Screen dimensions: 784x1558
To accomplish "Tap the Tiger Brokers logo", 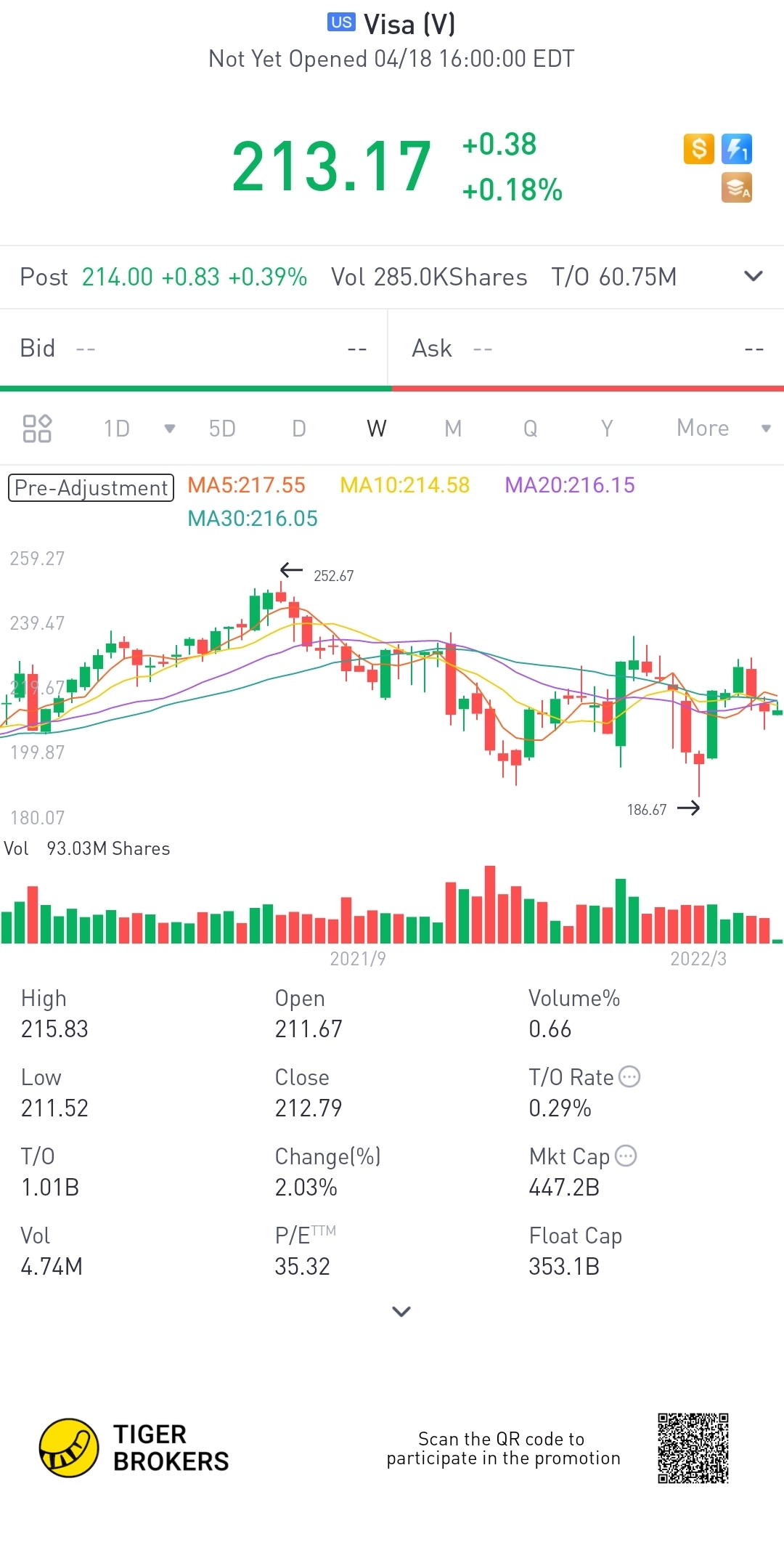I will tap(134, 1448).
